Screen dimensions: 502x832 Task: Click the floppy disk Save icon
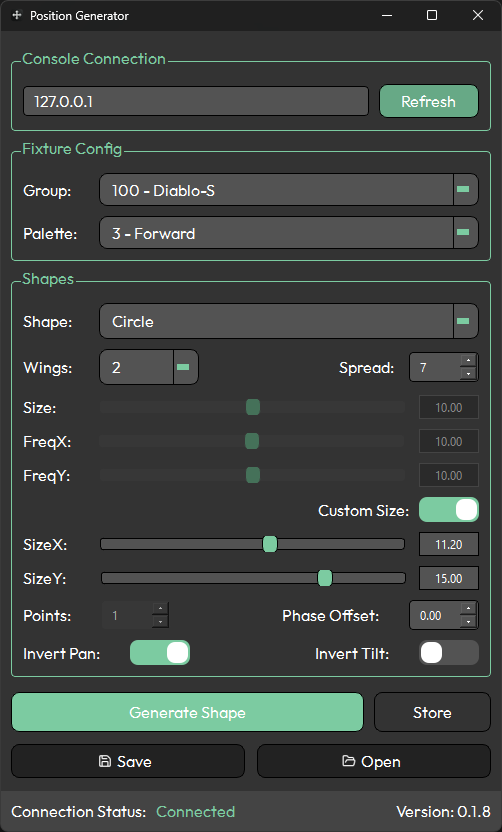click(105, 761)
